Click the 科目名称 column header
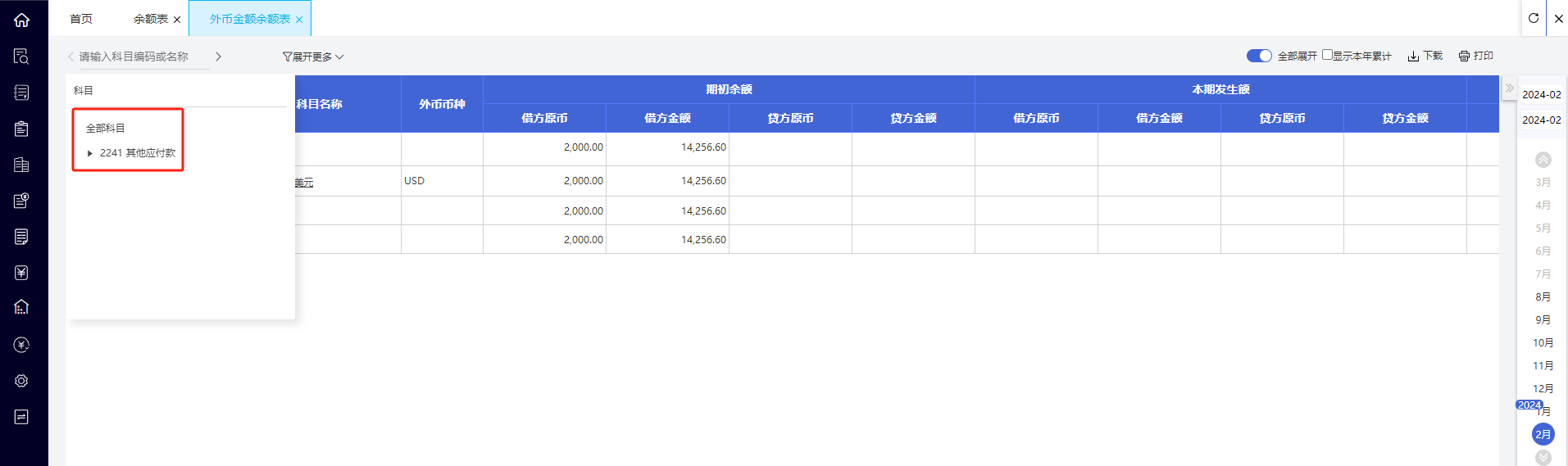 tap(320, 104)
